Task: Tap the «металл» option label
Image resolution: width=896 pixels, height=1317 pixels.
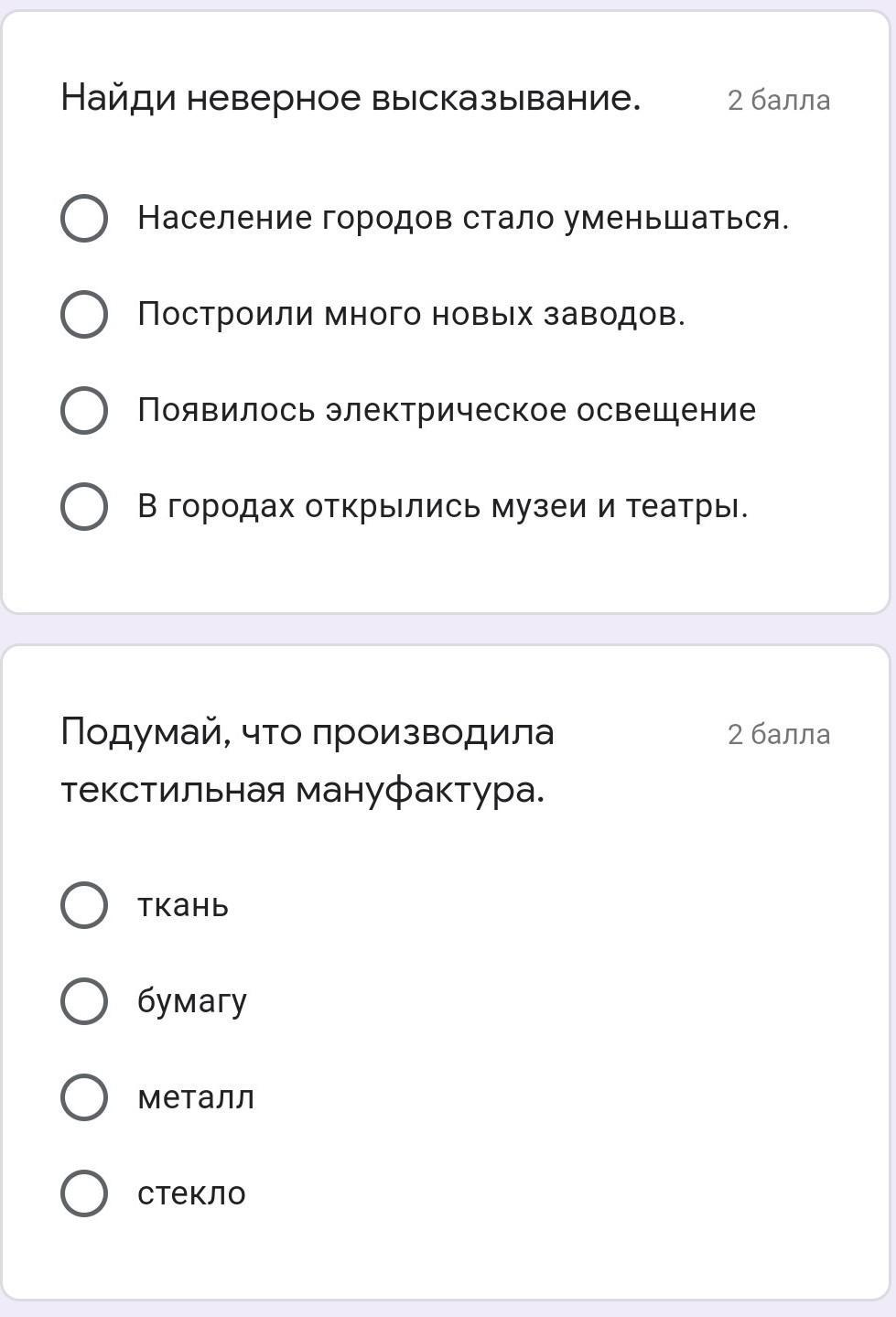Action: (x=196, y=1097)
